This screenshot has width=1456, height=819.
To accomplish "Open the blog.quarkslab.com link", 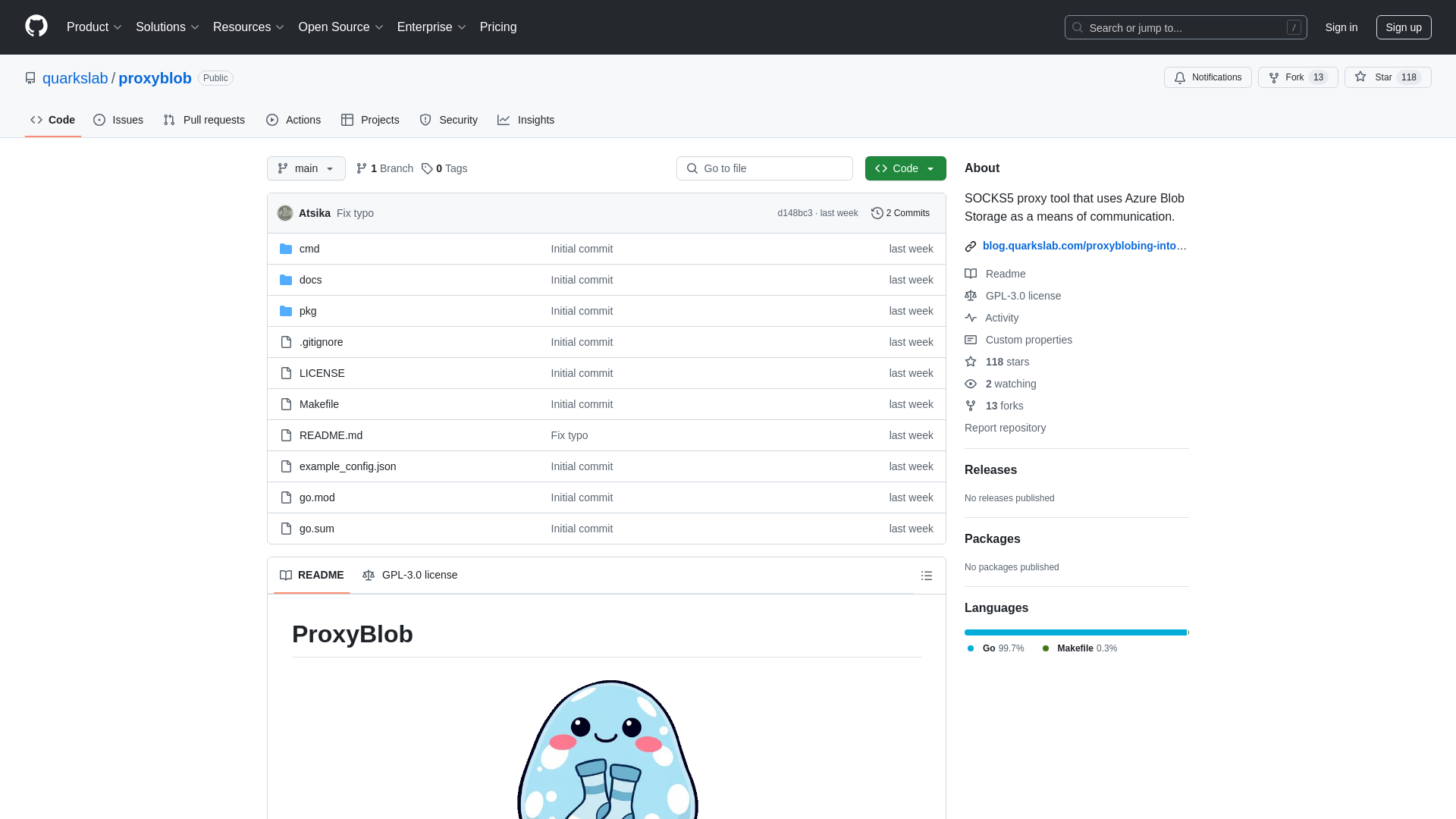I will [1084, 246].
